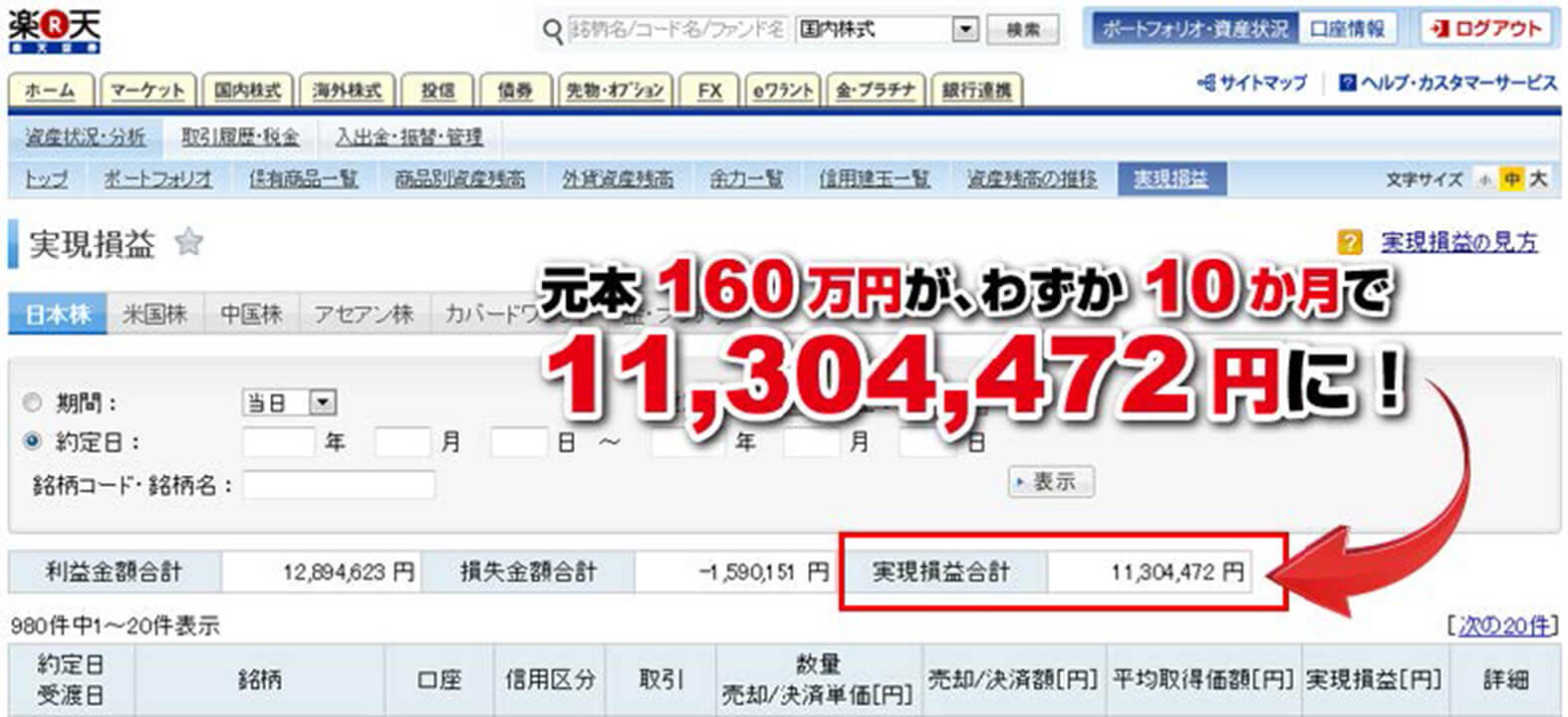The image size is (1568, 717).
Task: Click the favorite star next to 実現損益
Action: click(x=188, y=242)
